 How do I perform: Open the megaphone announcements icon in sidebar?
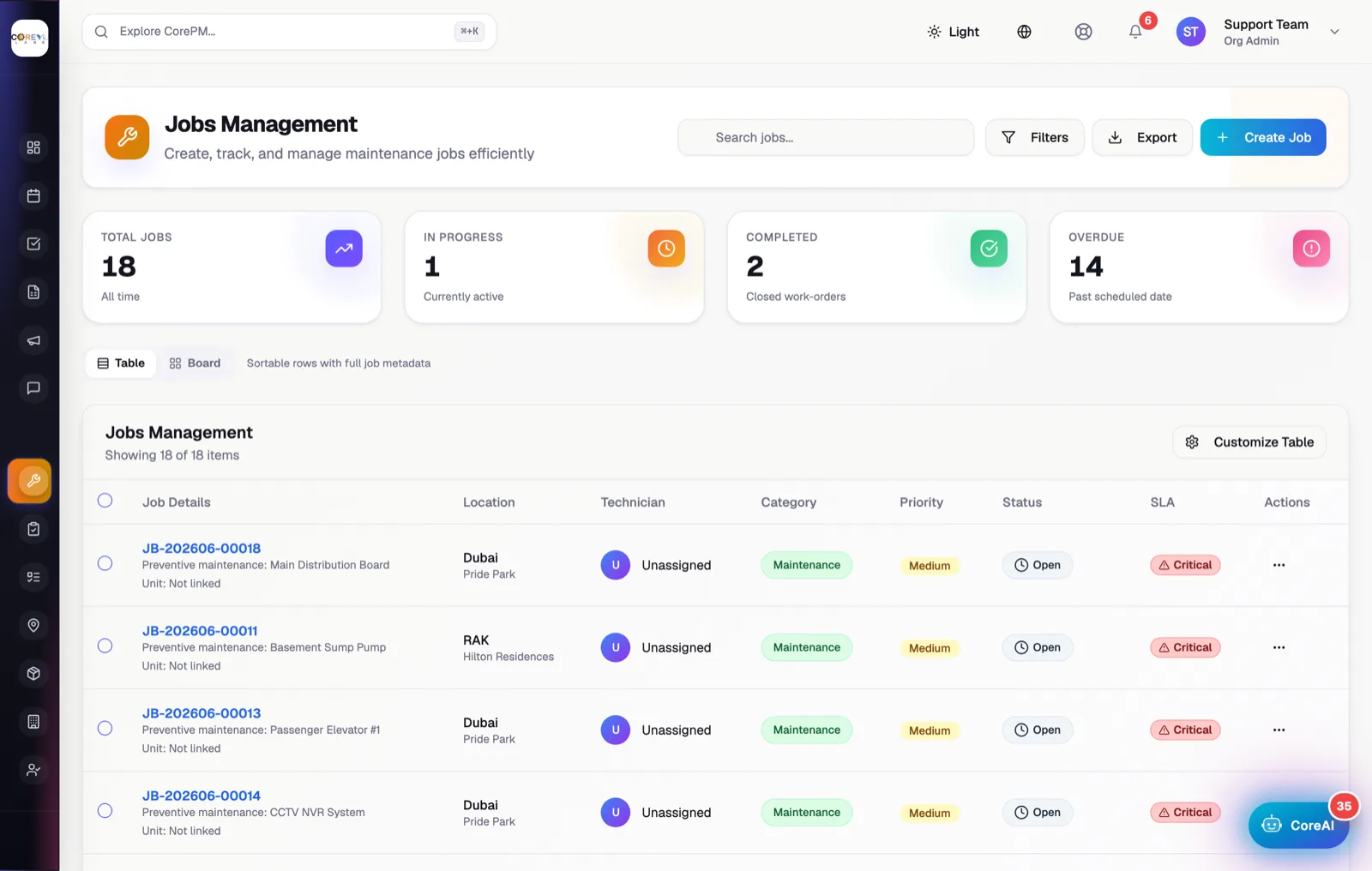tap(33, 340)
